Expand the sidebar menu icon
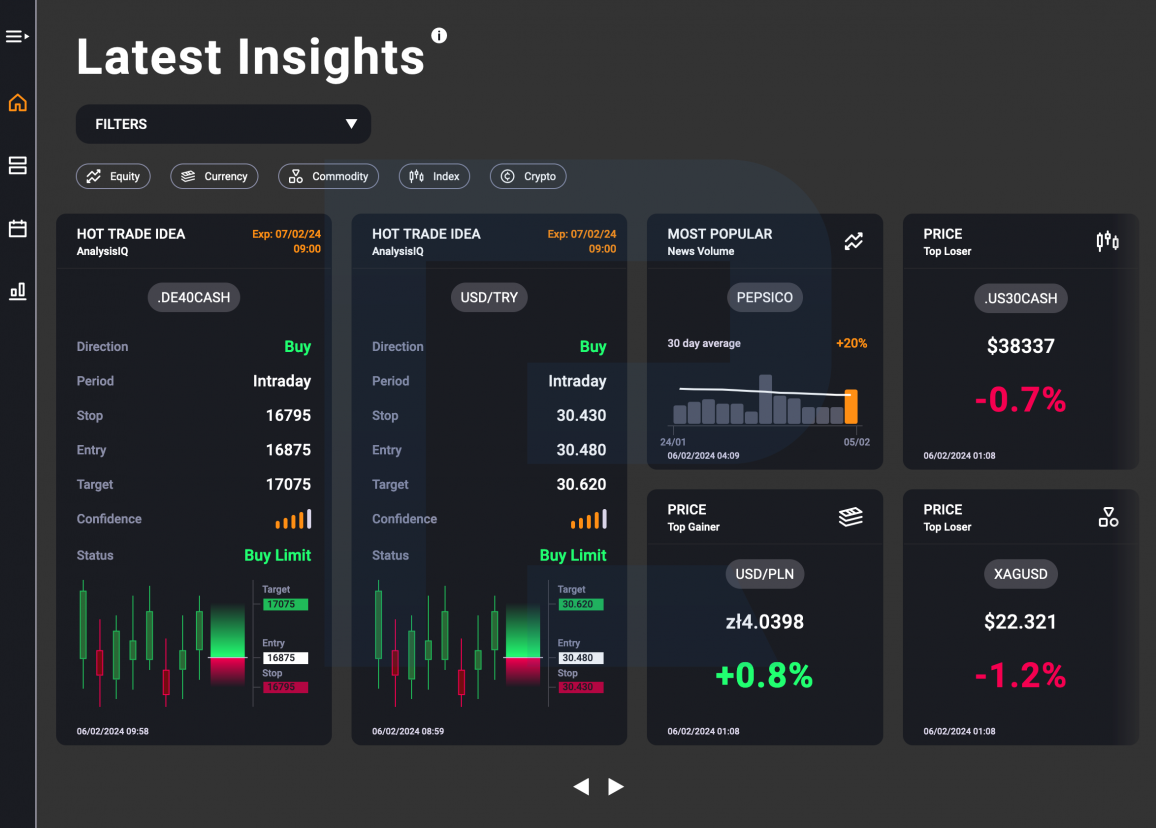This screenshot has width=1156, height=828. coord(17,36)
